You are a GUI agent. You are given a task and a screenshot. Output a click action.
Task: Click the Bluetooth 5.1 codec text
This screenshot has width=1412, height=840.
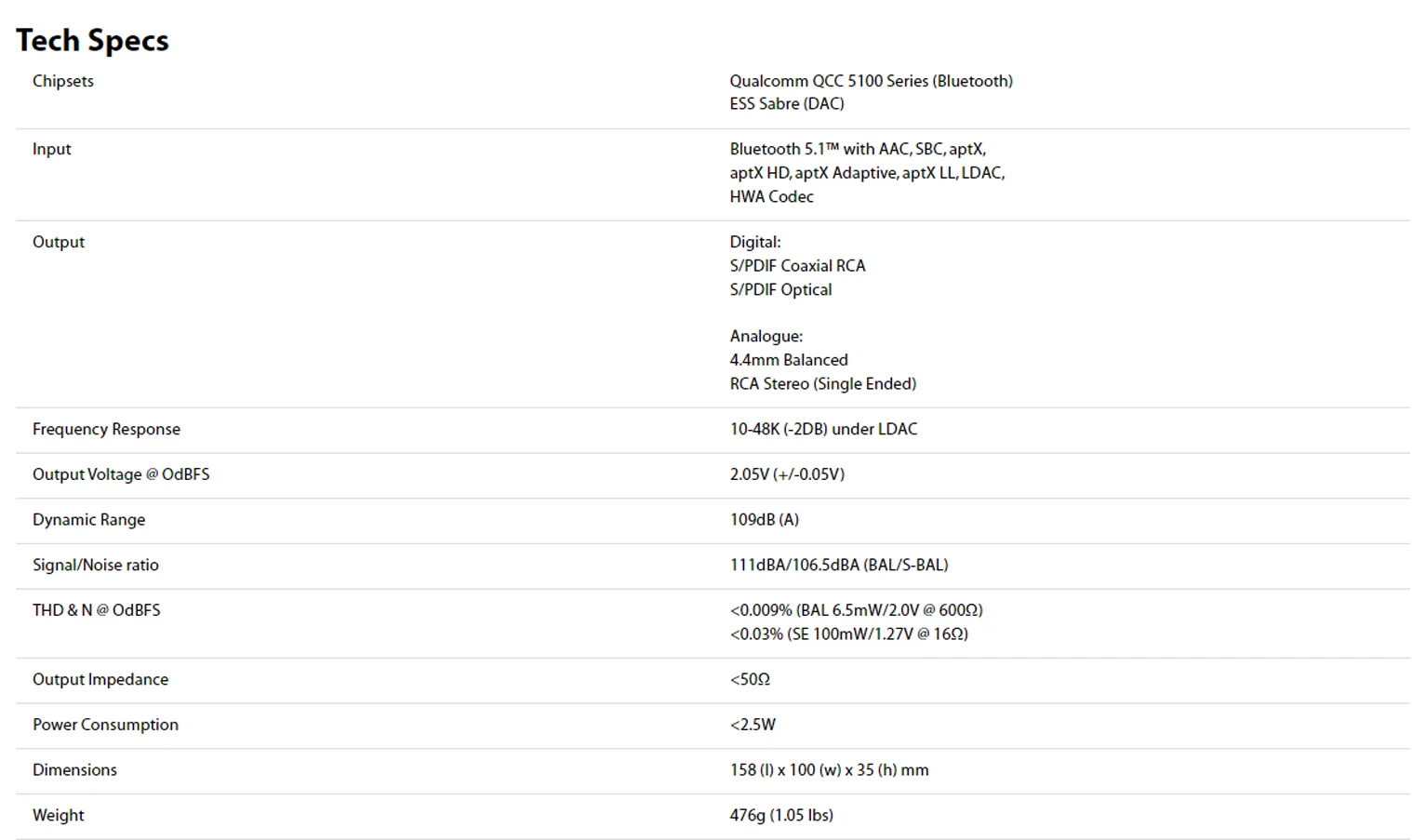click(857, 149)
